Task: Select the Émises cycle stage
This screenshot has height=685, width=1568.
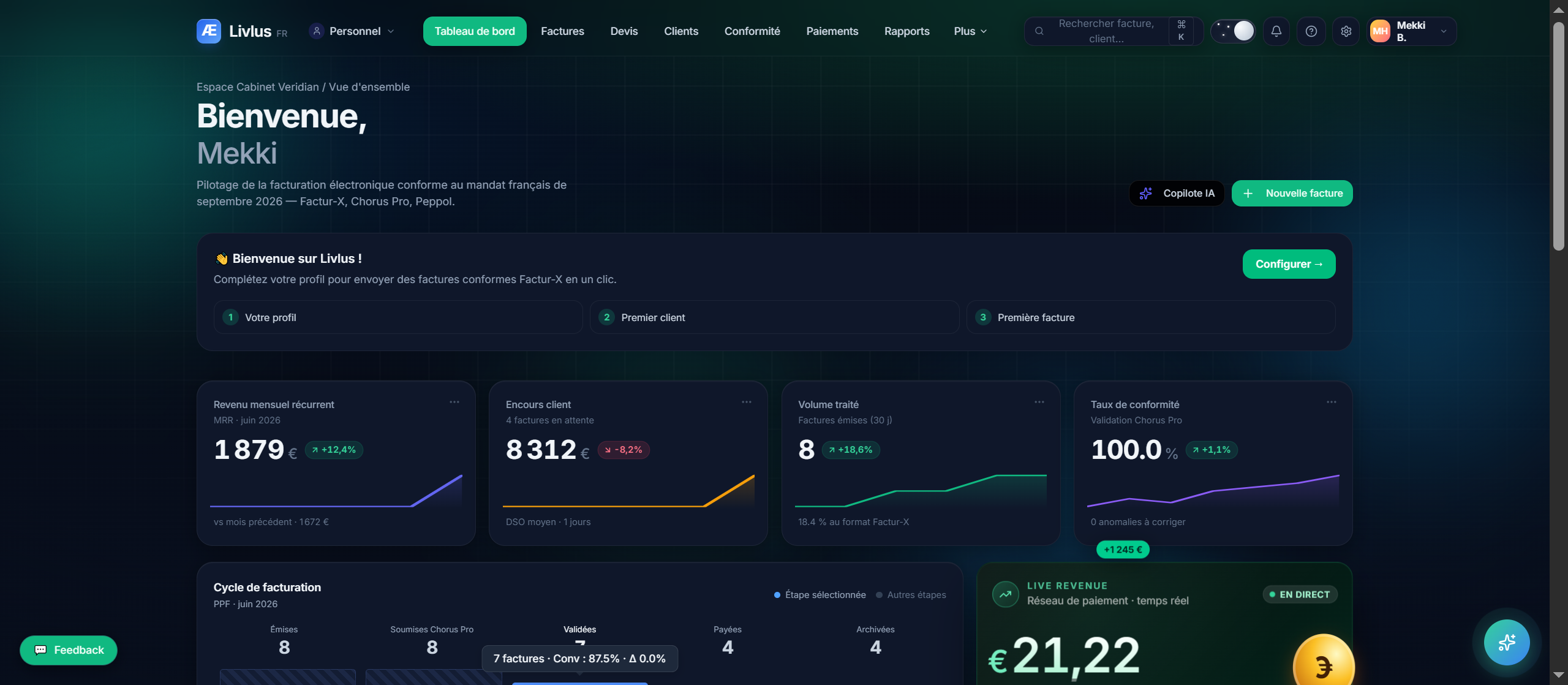Action: pos(284,640)
